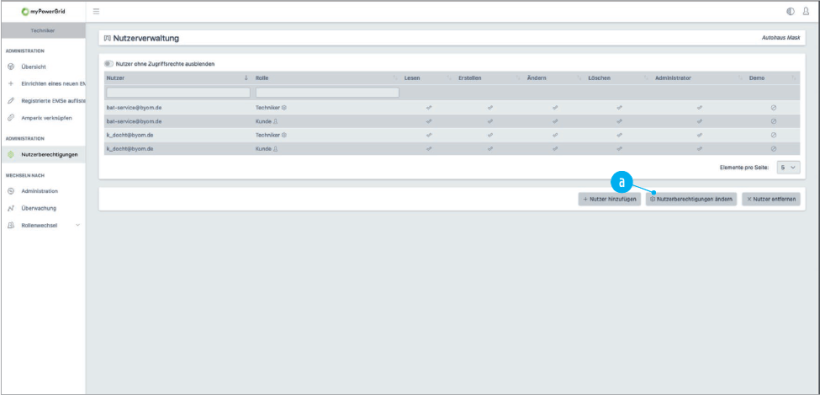Sort table by the Nutzer column arrow

pyautogui.click(x=246, y=78)
